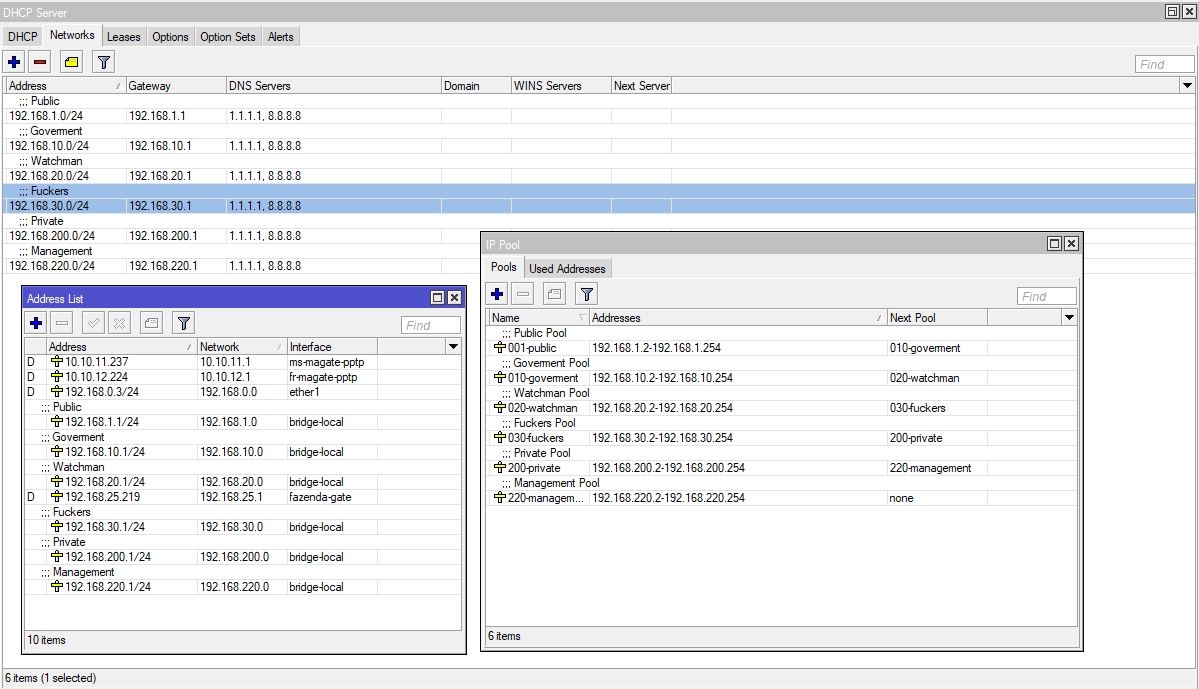Open the Option Sets tab

coord(228,37)
